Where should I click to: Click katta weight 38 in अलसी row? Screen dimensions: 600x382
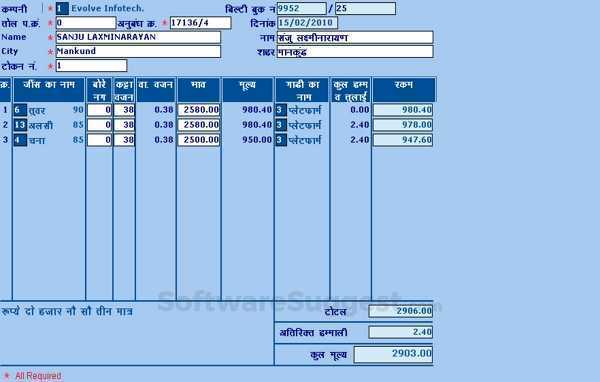[x=124, y=125]
